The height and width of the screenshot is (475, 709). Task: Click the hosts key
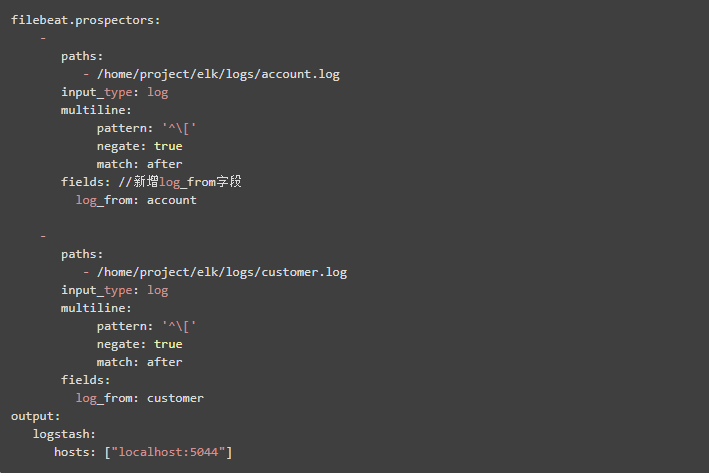[75, 452]
